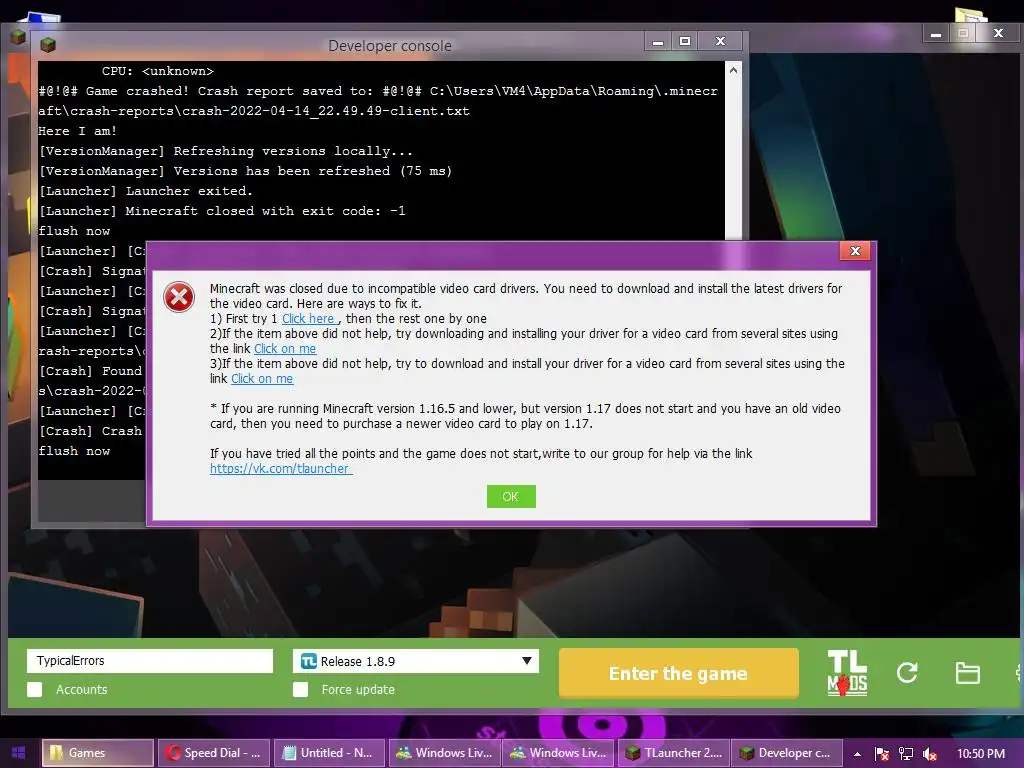Minimize the TLauncher main window
The image size is (1024, 768).
936,34
